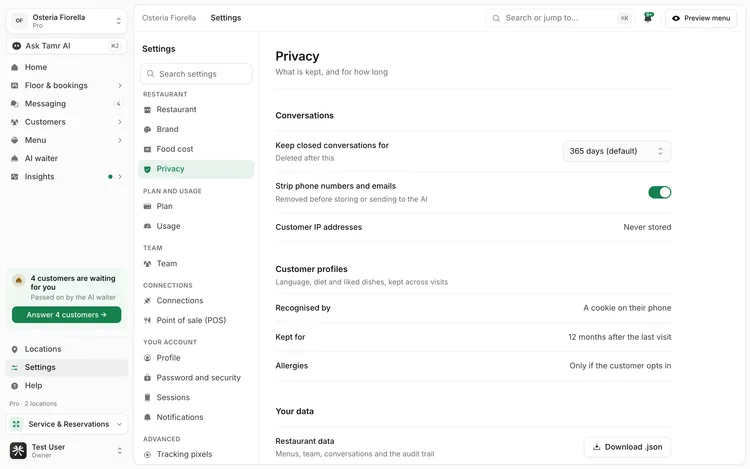Viewport: 750px width, 469px height.
Task: Click the Tracking pixels target icon
Action: [147, 454]
